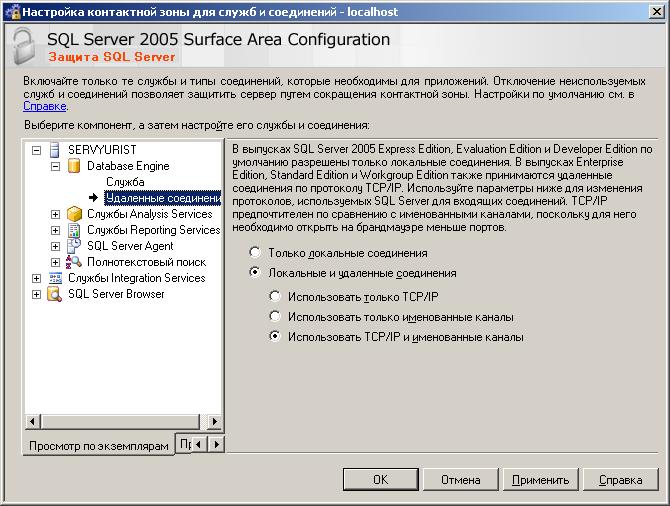This screenshot has height=506, width=670.
Task: Click the Справка button at bottom
Action: 620,480
